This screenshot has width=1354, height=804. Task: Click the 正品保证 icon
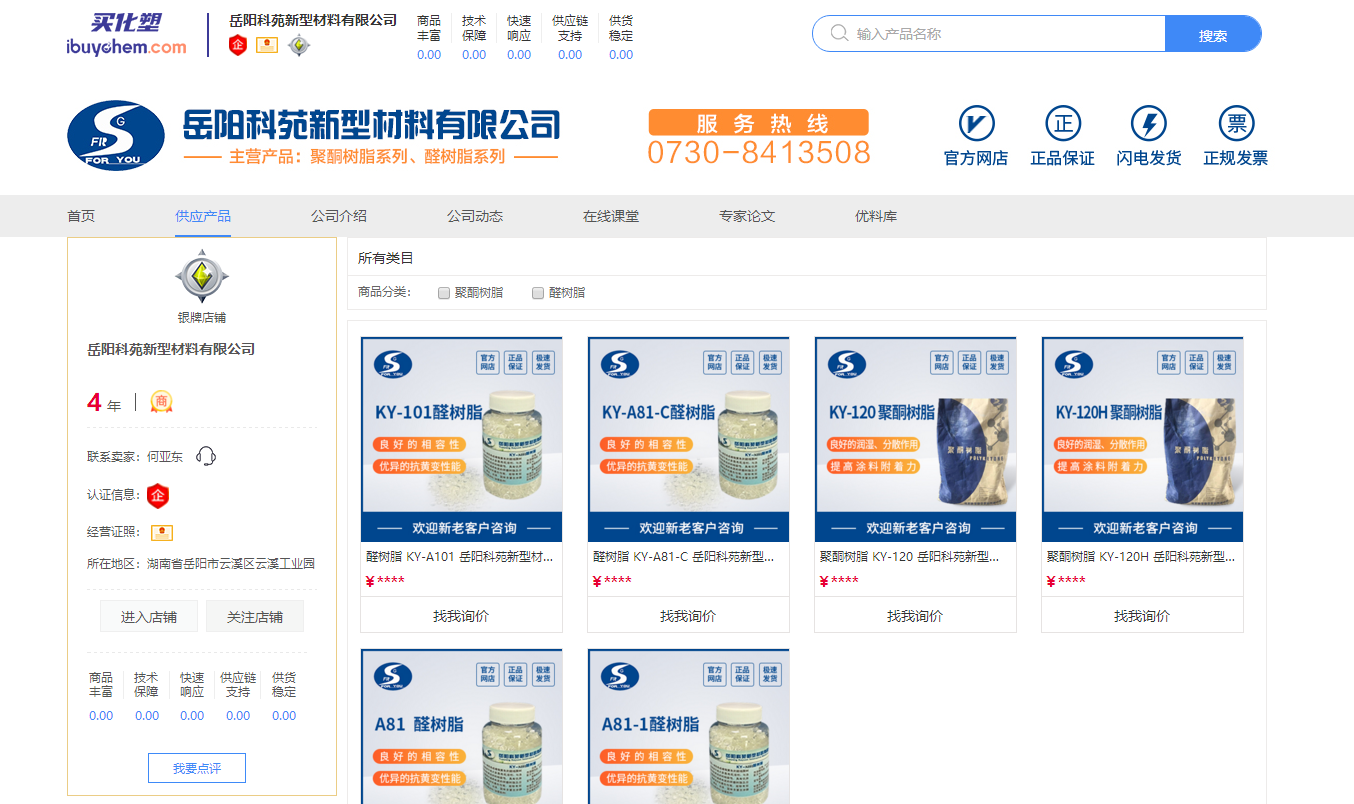[1063, 124]
